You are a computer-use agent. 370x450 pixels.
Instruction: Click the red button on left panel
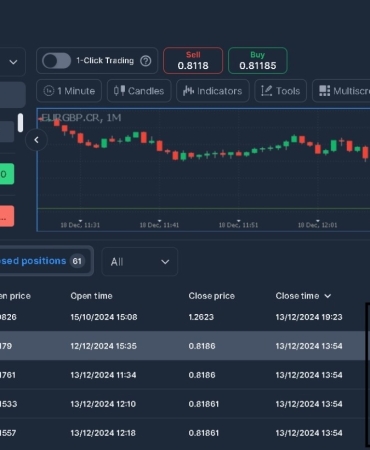point(7,216)
